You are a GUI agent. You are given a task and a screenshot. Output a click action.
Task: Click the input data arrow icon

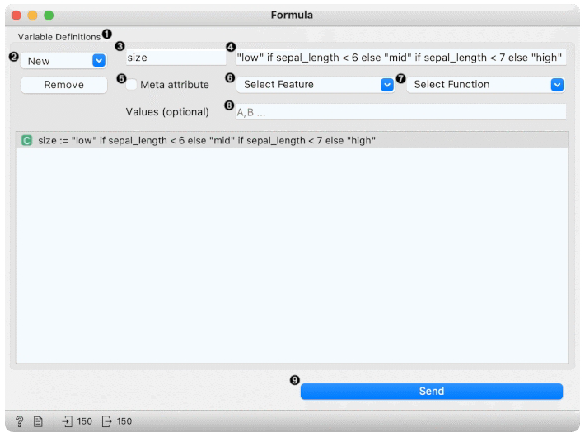[67, 421]
